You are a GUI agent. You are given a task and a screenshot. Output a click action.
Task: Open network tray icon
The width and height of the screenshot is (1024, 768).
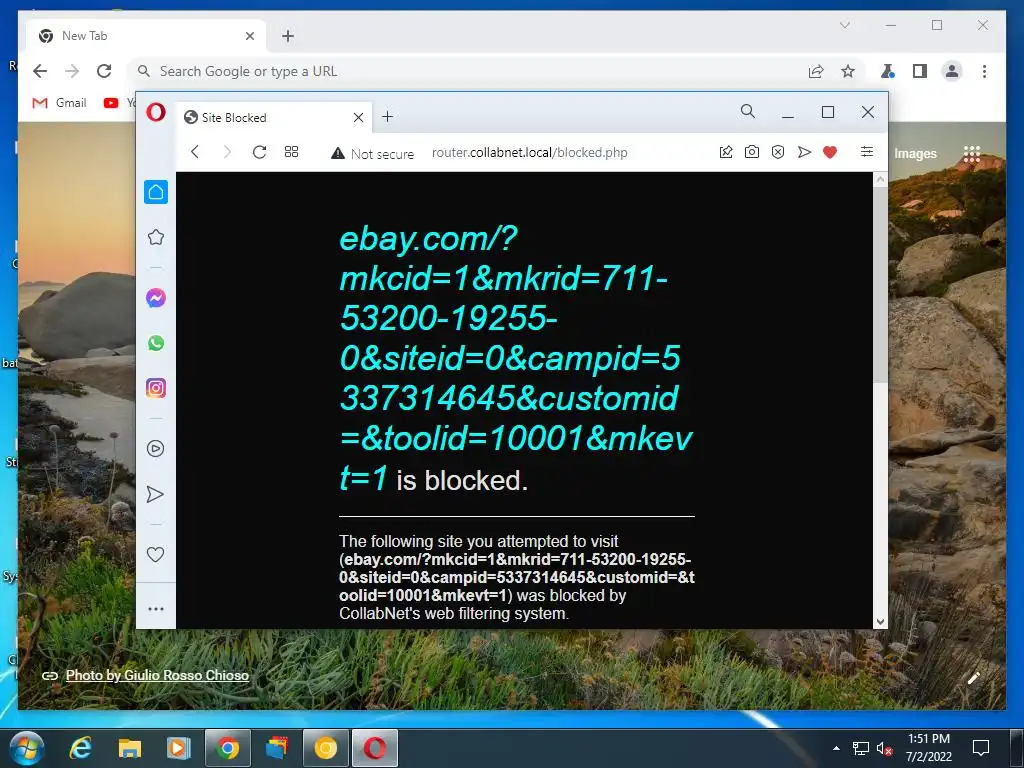coord(861,749)
